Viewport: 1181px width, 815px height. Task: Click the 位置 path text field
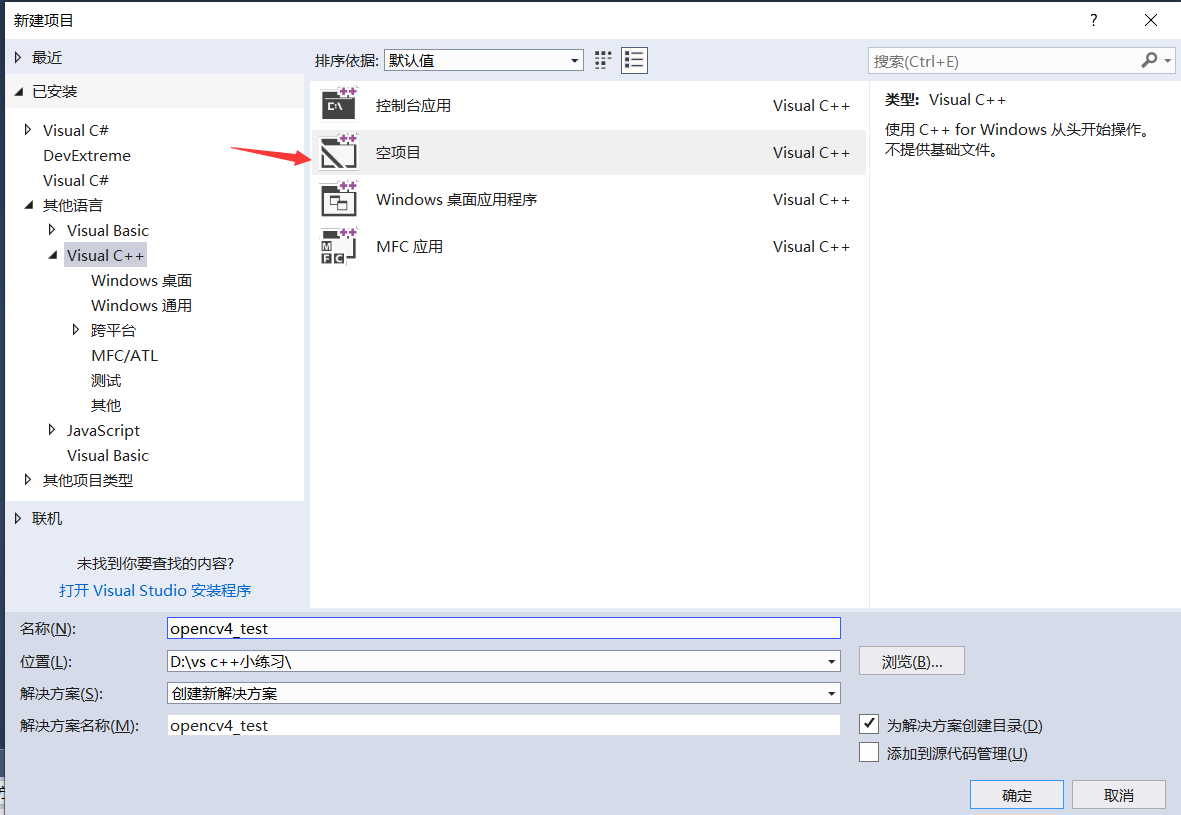[x=495, y=661]
